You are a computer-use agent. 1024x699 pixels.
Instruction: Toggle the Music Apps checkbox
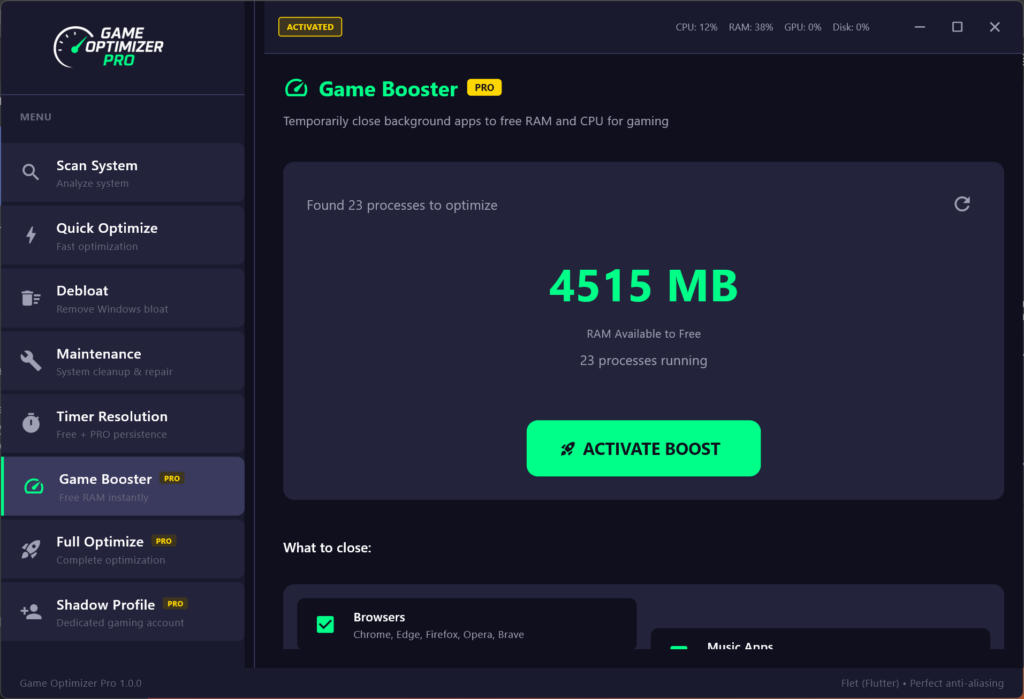pos(679,647)
